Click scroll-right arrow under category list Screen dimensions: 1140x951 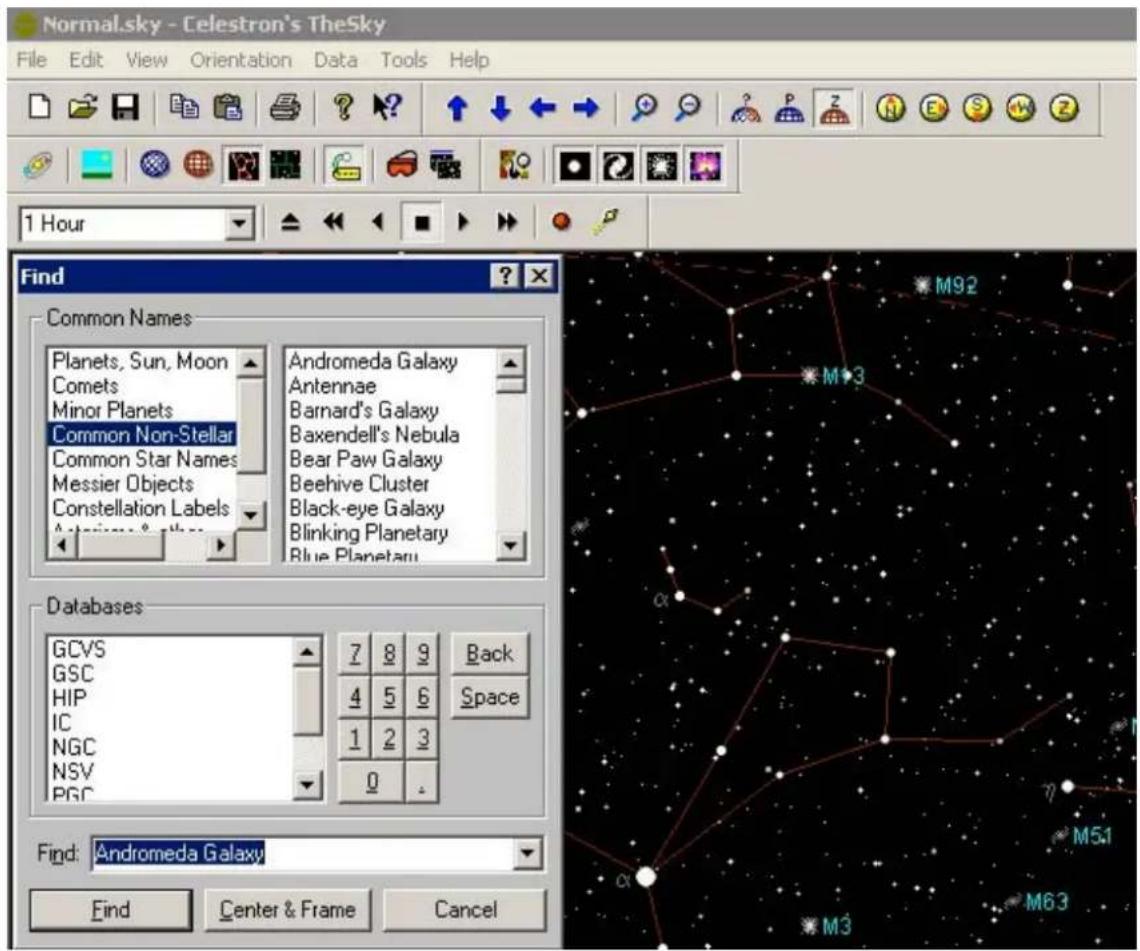tap(222, 545)
